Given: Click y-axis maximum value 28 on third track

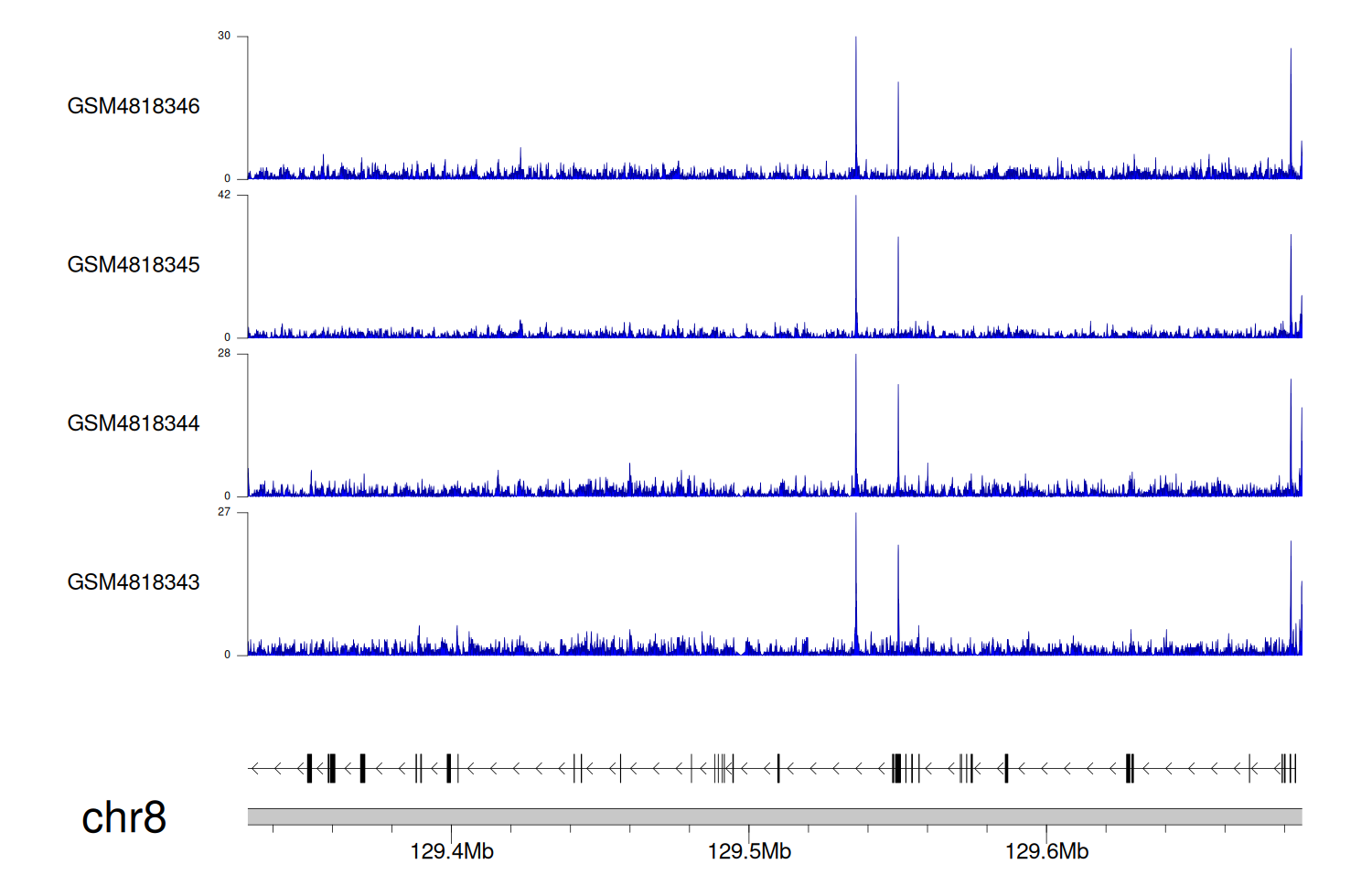Looking at the screenshot, I should [224, 353].
